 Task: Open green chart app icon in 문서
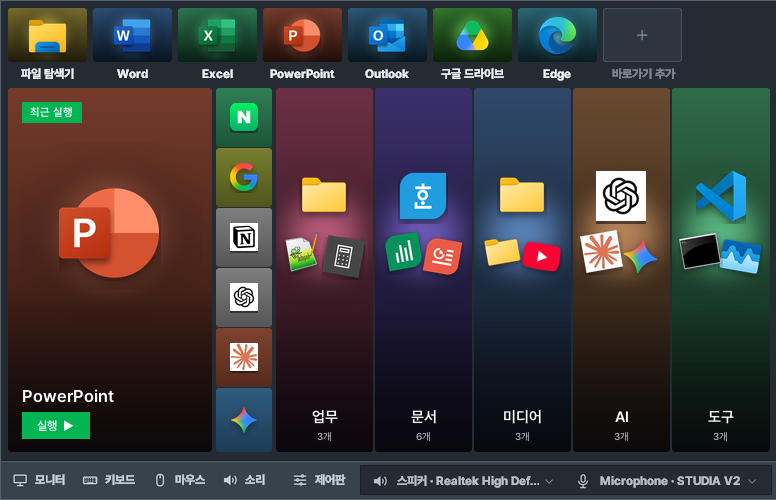pos(403,252)
